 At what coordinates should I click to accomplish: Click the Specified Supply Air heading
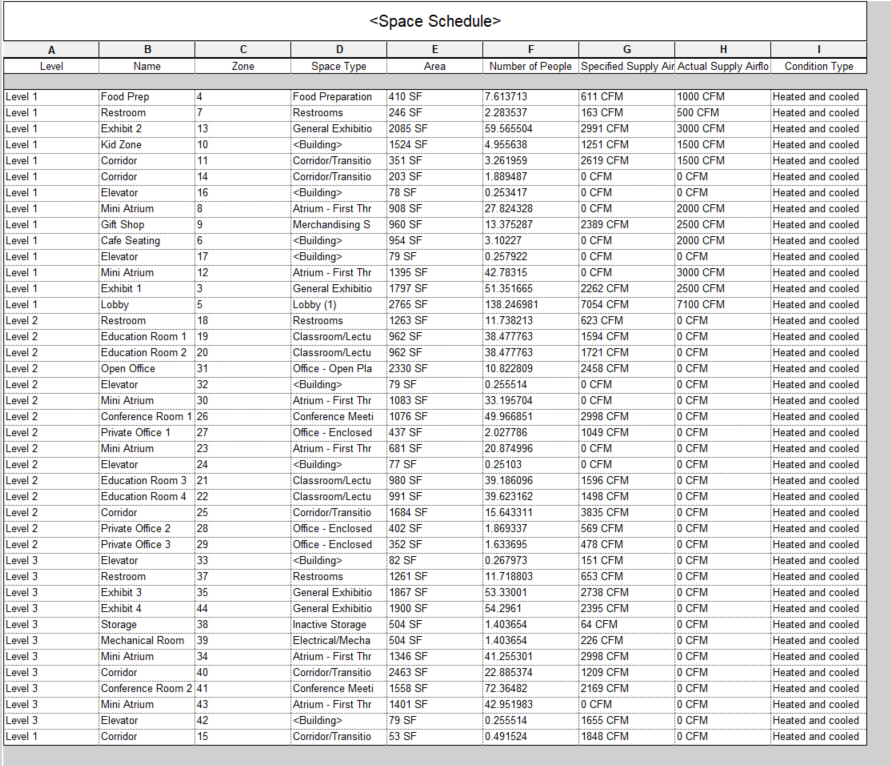627,66
